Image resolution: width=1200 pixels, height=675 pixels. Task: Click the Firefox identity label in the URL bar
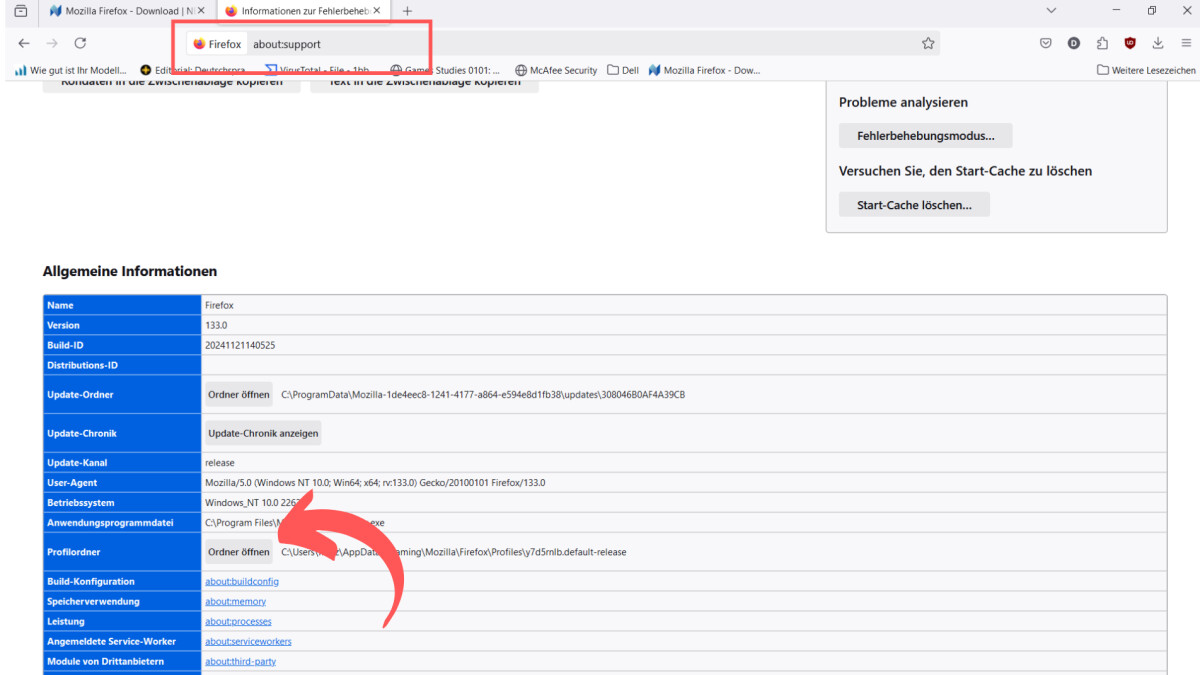click(217, 44)
